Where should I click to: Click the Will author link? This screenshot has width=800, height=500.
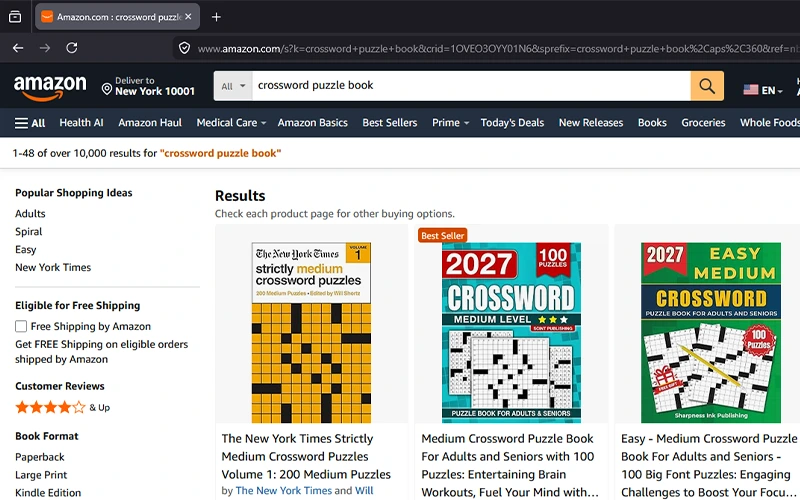coord(364,491)
